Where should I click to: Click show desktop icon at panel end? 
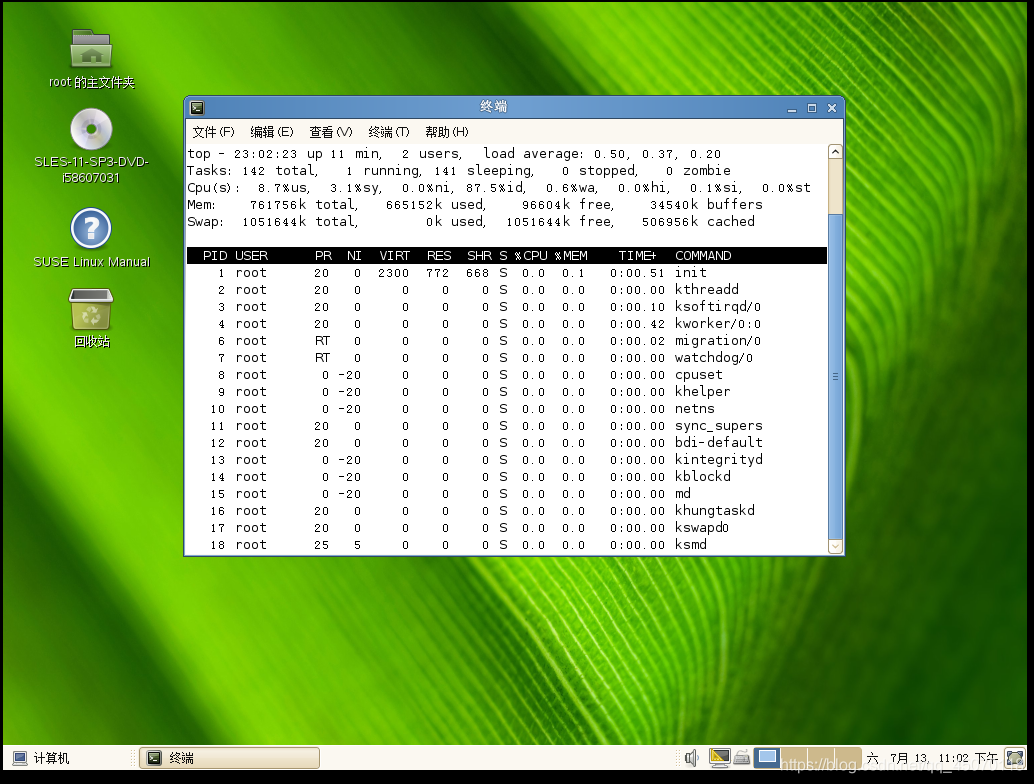click(1014, 758)
